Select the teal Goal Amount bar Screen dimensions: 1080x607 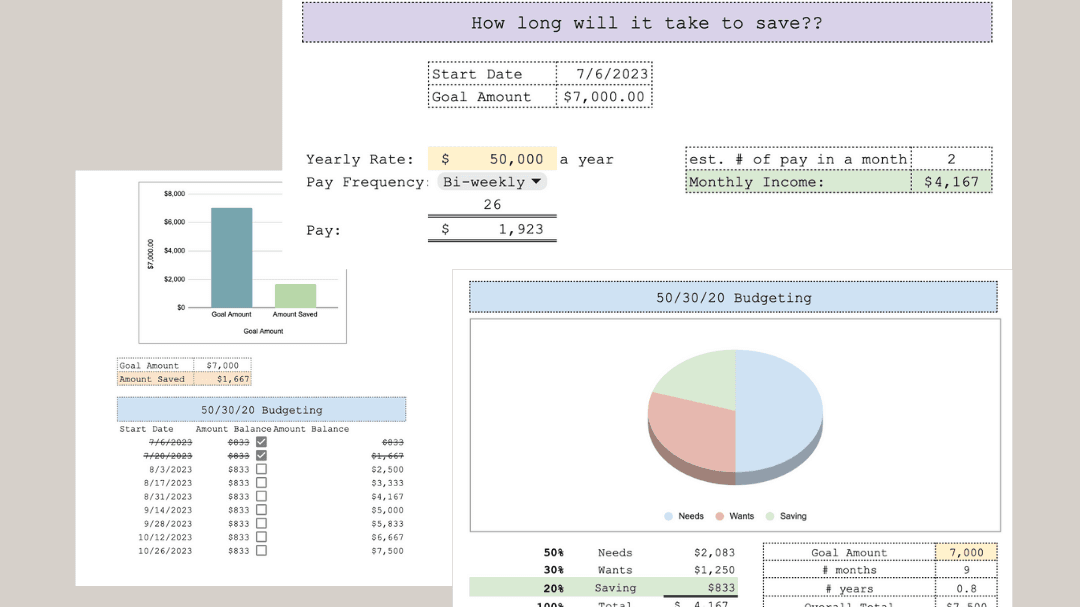point(231,258)
